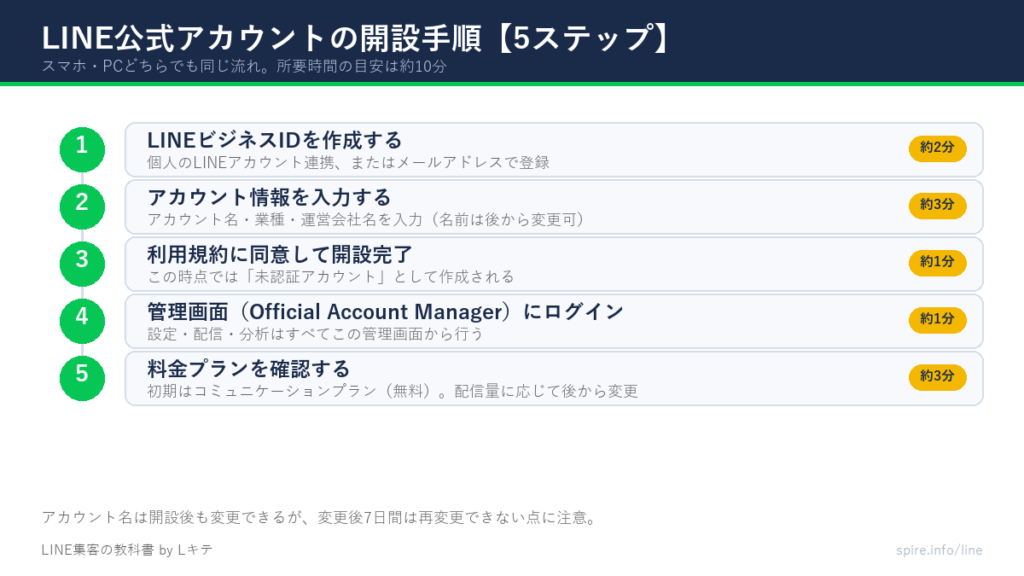Select the 約2分 badge on step 1

coord(937,148)
